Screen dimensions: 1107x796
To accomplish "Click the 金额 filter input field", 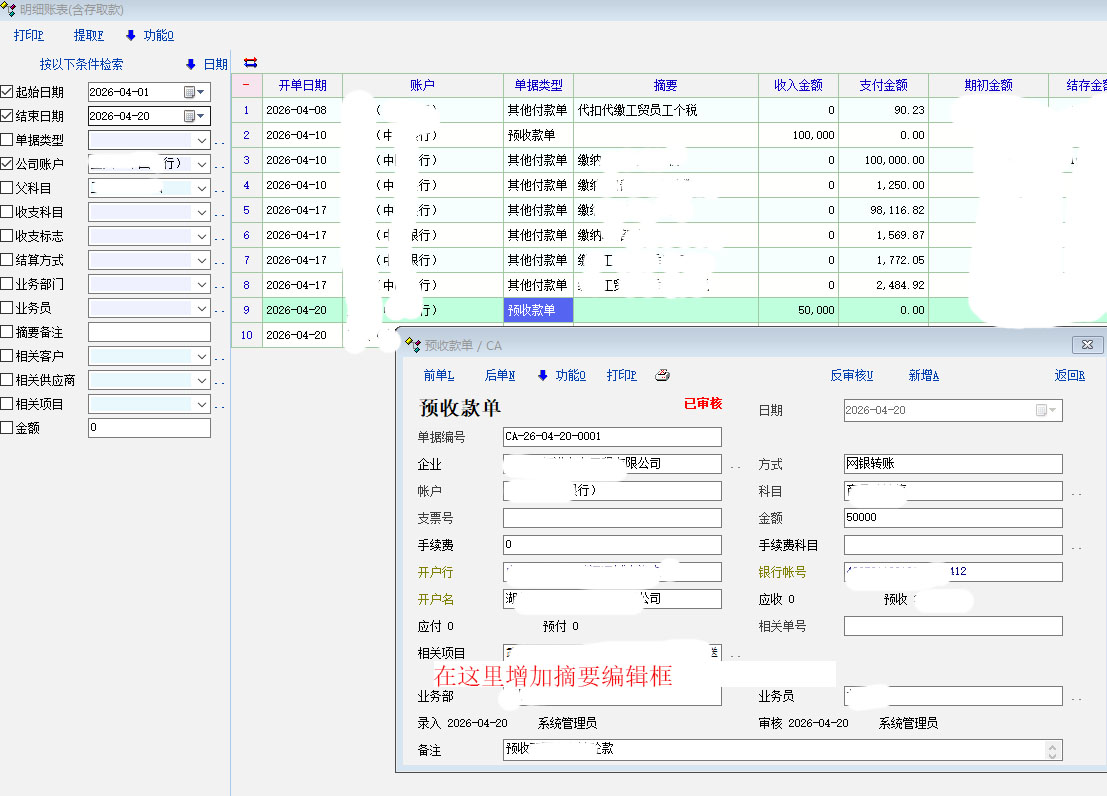I will [x=149, y=428].
